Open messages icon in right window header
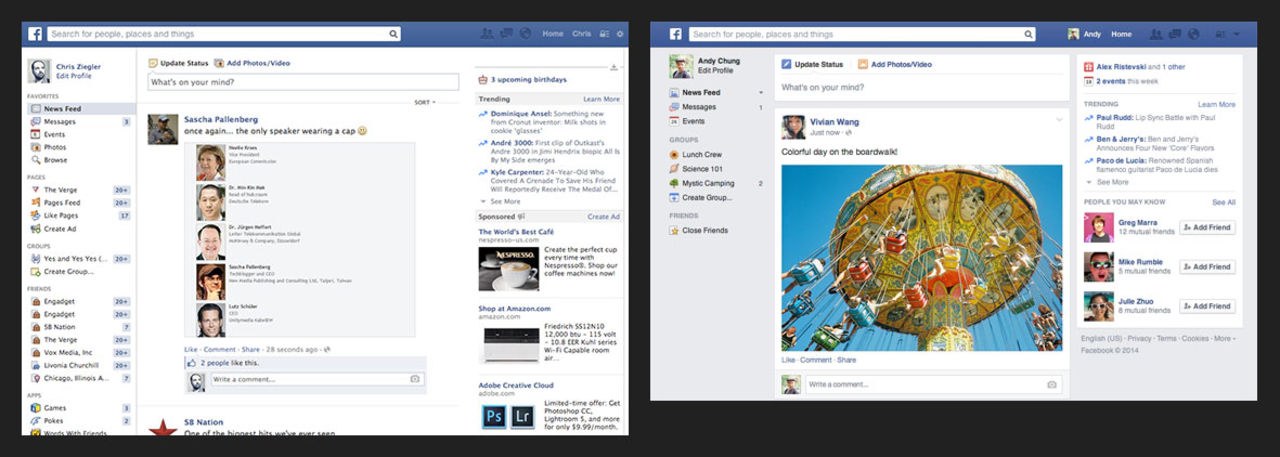 coord(1175,33)
